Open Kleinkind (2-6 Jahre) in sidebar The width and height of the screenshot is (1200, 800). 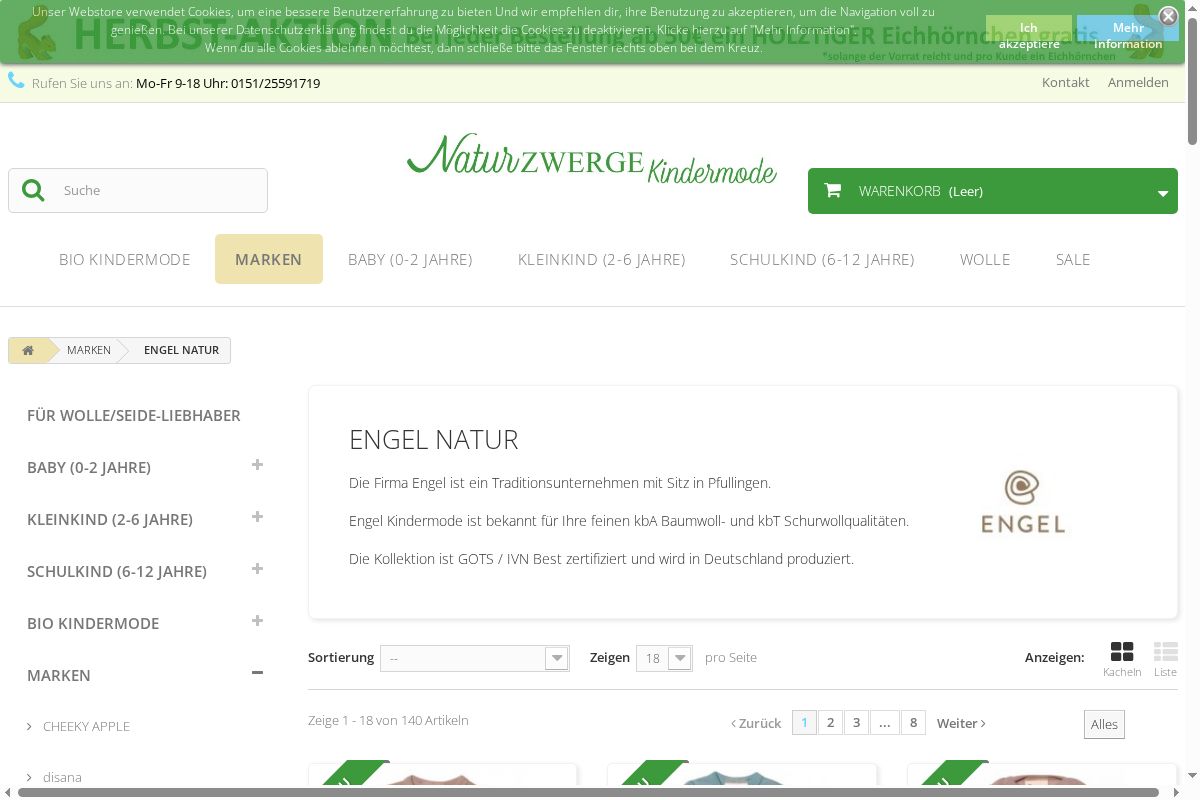click(x=110, y=519)
